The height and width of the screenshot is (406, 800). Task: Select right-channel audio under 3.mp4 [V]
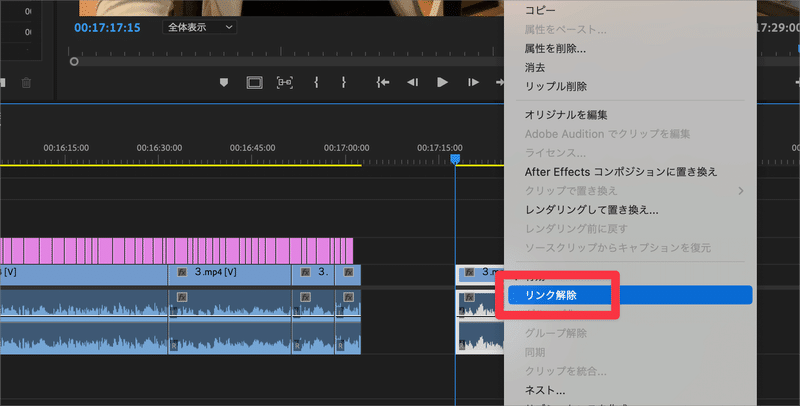click(230, 338)
